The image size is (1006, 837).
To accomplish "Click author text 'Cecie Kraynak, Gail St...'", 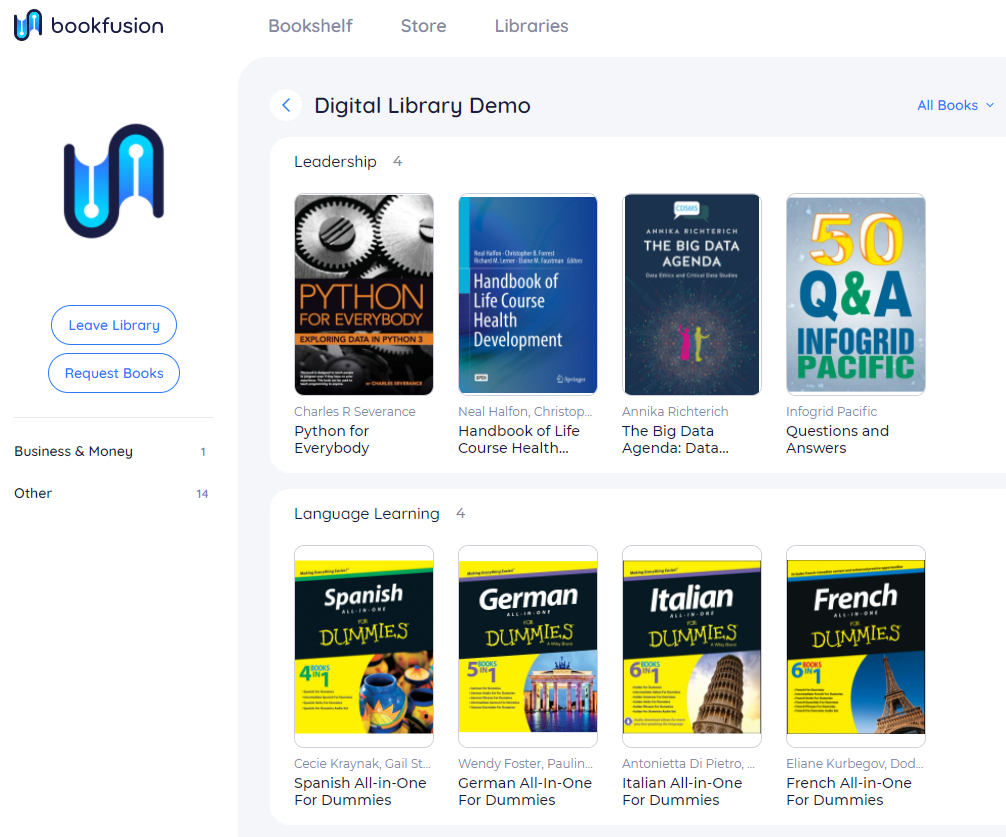I will click(362, 763).
